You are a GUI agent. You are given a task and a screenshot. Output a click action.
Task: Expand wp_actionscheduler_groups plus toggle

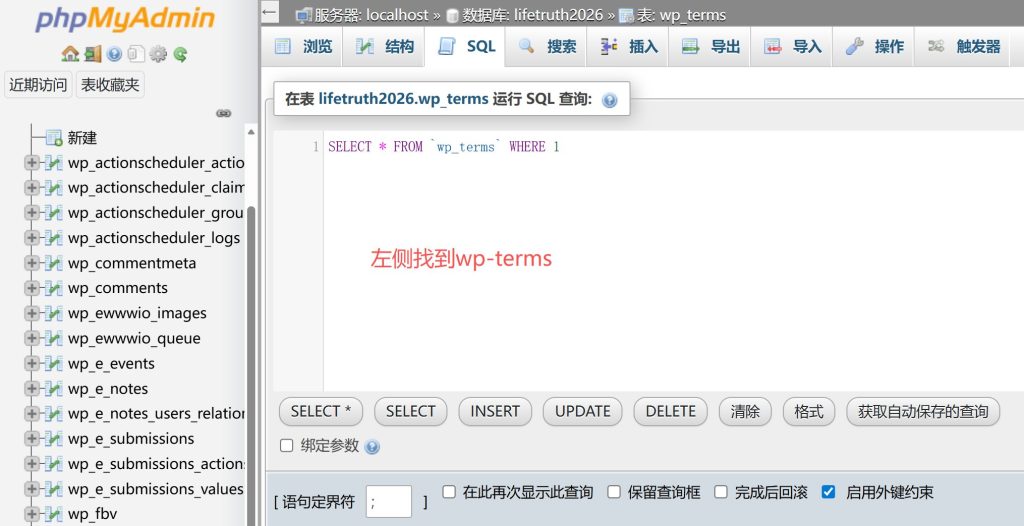[31, 213]
